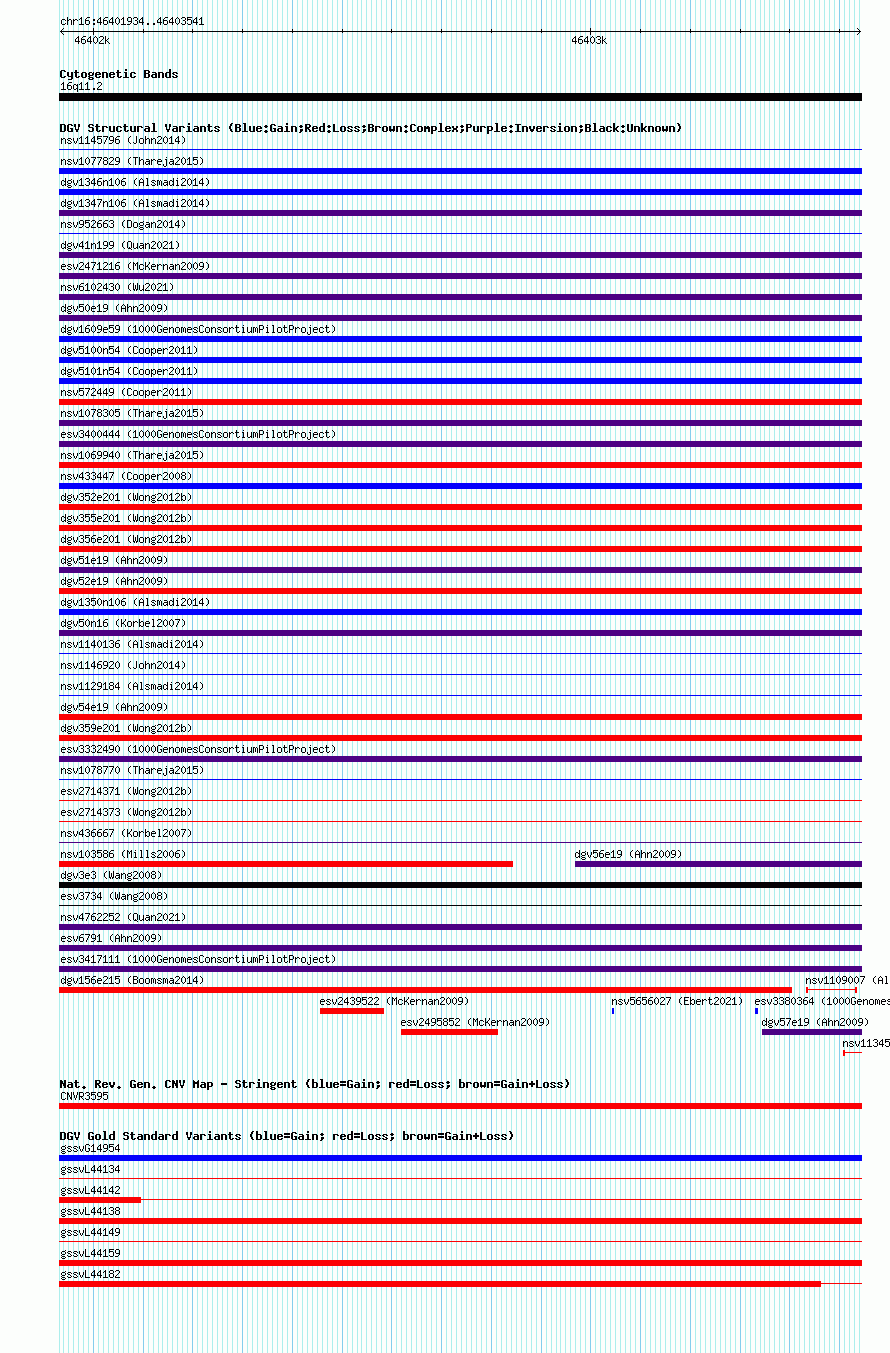
Task: Click dgv355e201 (Wong2012b) label
Action: [x=126, y=518]
